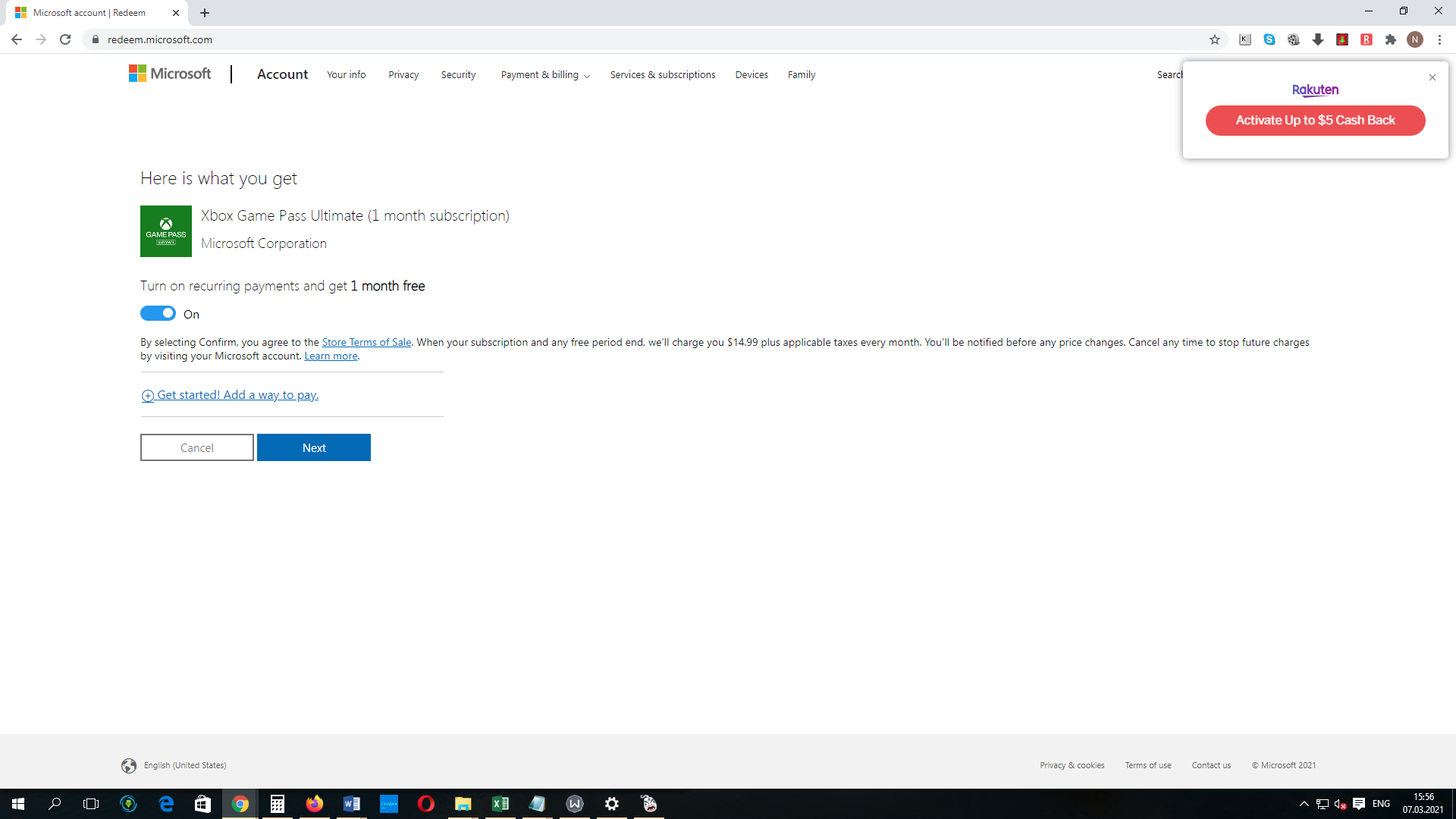Open the Your info tab
1456x819 pixels.
pyautogui.click(x=347, y=74)
